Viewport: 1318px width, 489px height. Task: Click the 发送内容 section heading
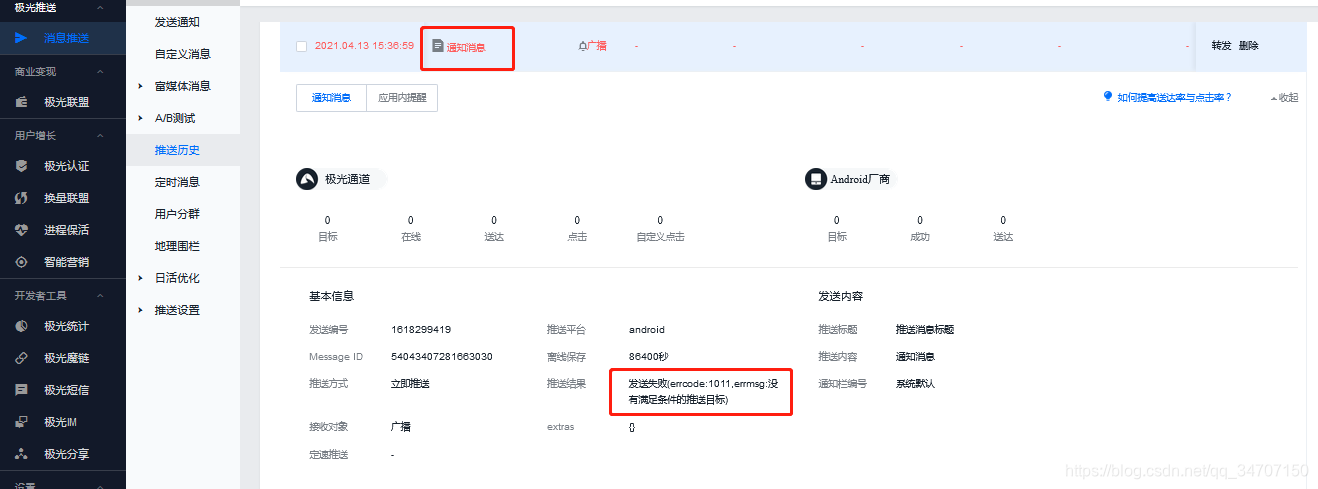pyautogui.click(x=841, y=297)
